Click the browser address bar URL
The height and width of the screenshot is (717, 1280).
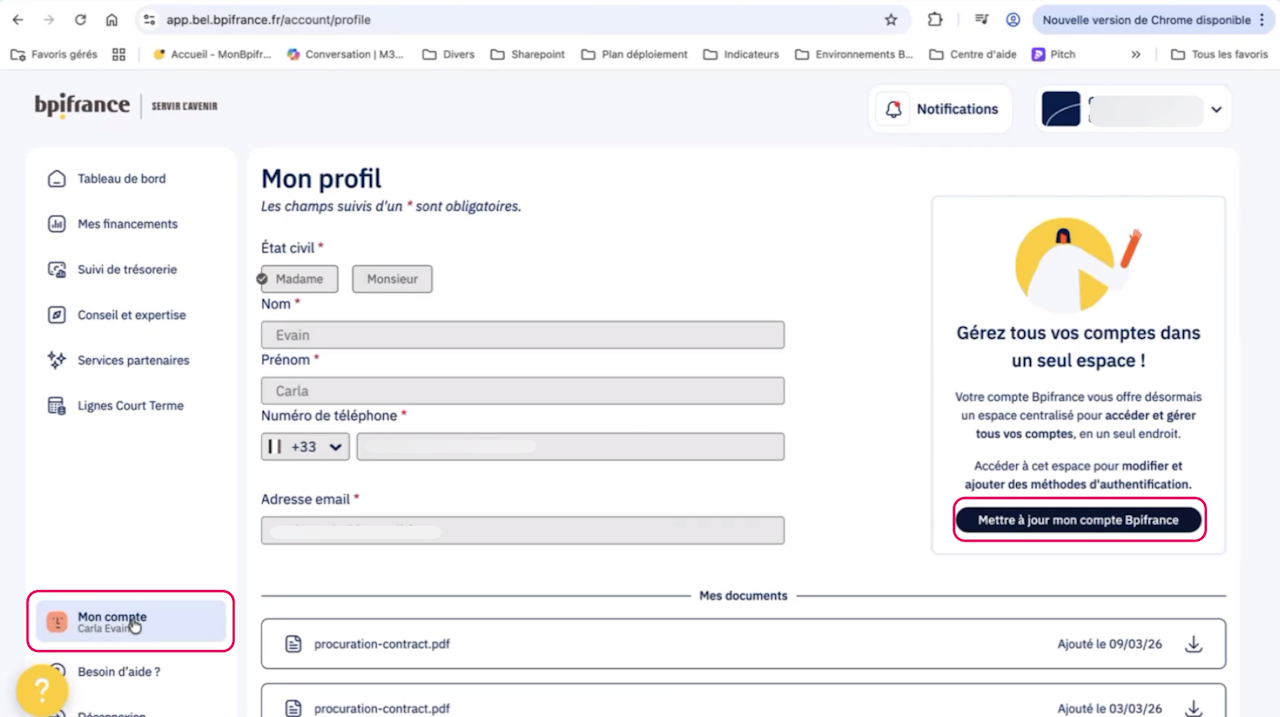tap(269, 20)
